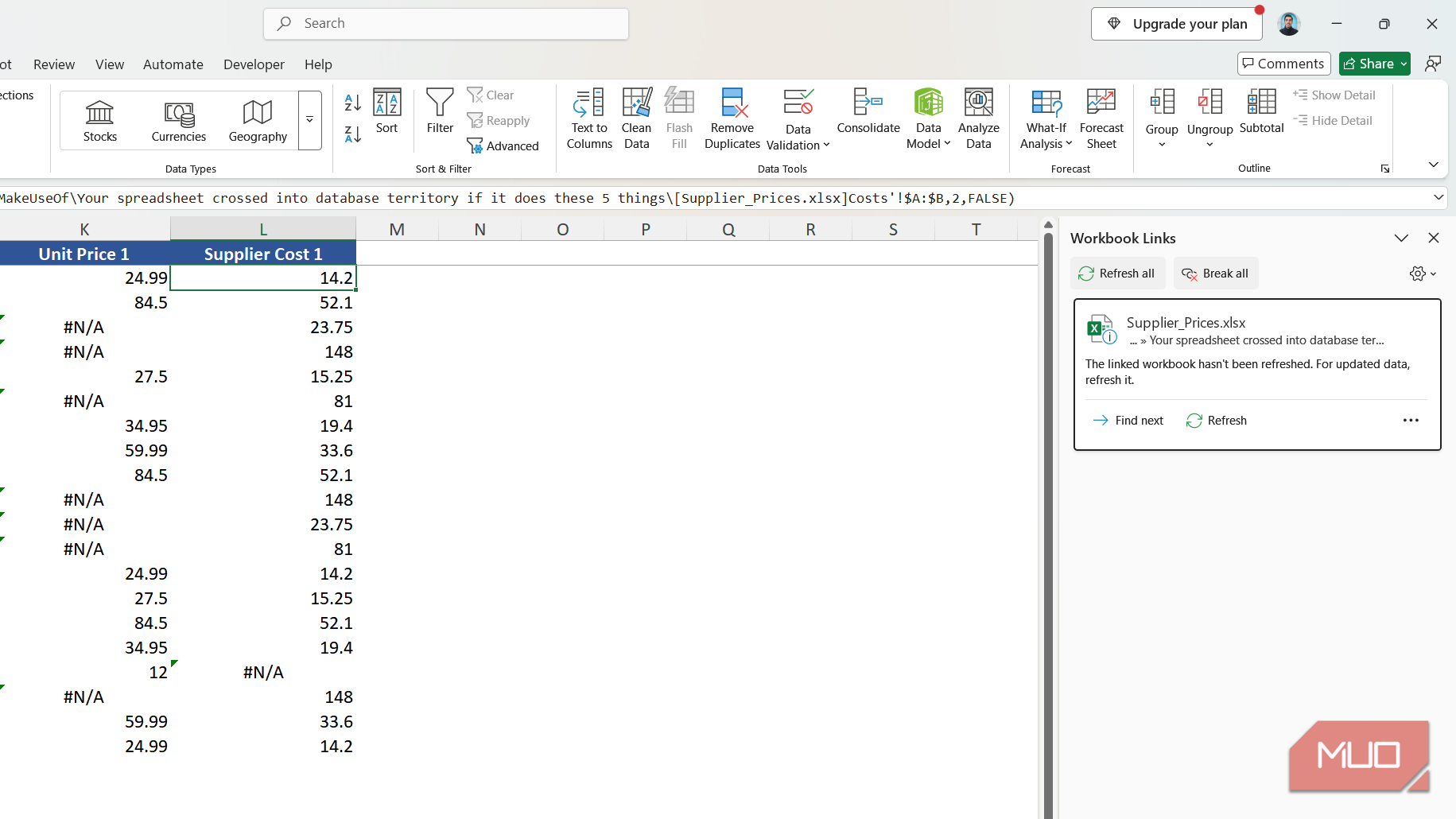Open Remove Duplicates dialog
Viewport: 1456px width, 819px height.
(732, 119)
